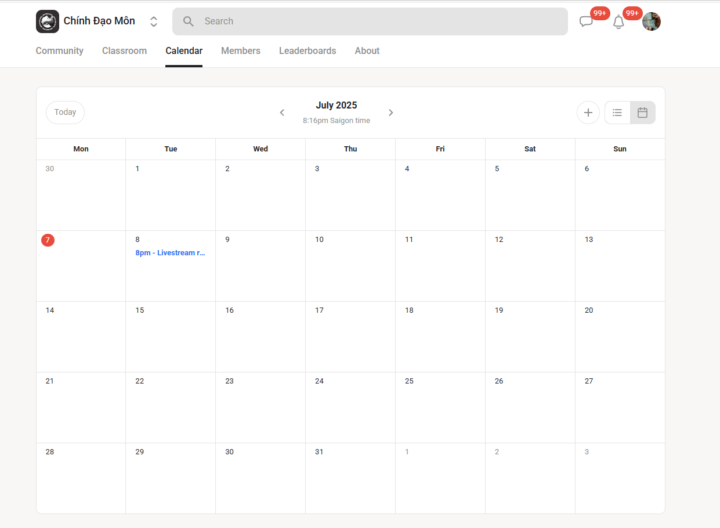Screen dimensions: 720x528
Task: Open the Leaderboards tab
Action: (308, 51)
